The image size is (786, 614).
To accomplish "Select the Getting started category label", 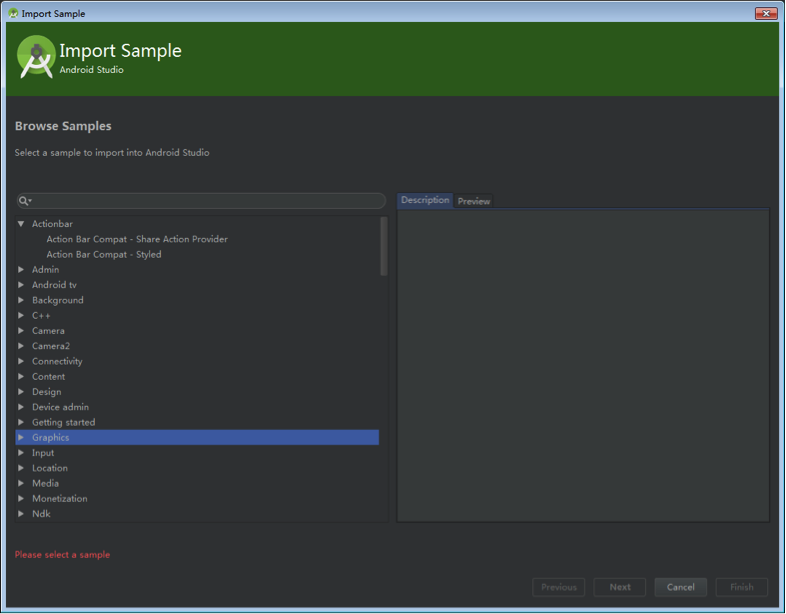I will (x=64, y=422).
